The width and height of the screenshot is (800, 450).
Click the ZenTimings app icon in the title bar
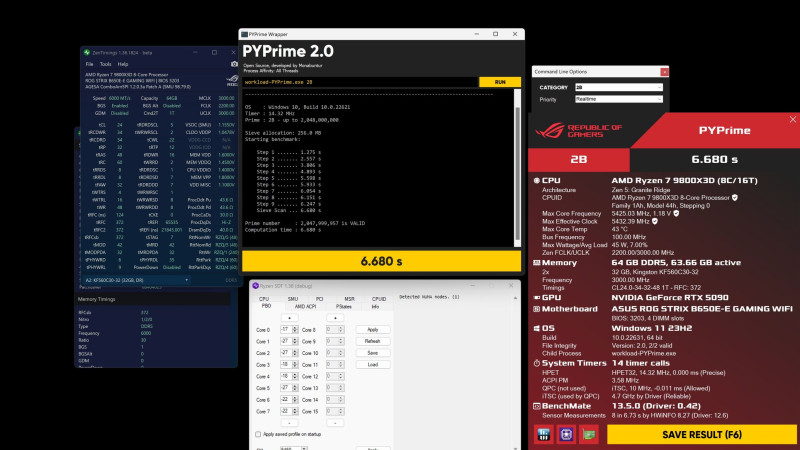click(87, 52)
